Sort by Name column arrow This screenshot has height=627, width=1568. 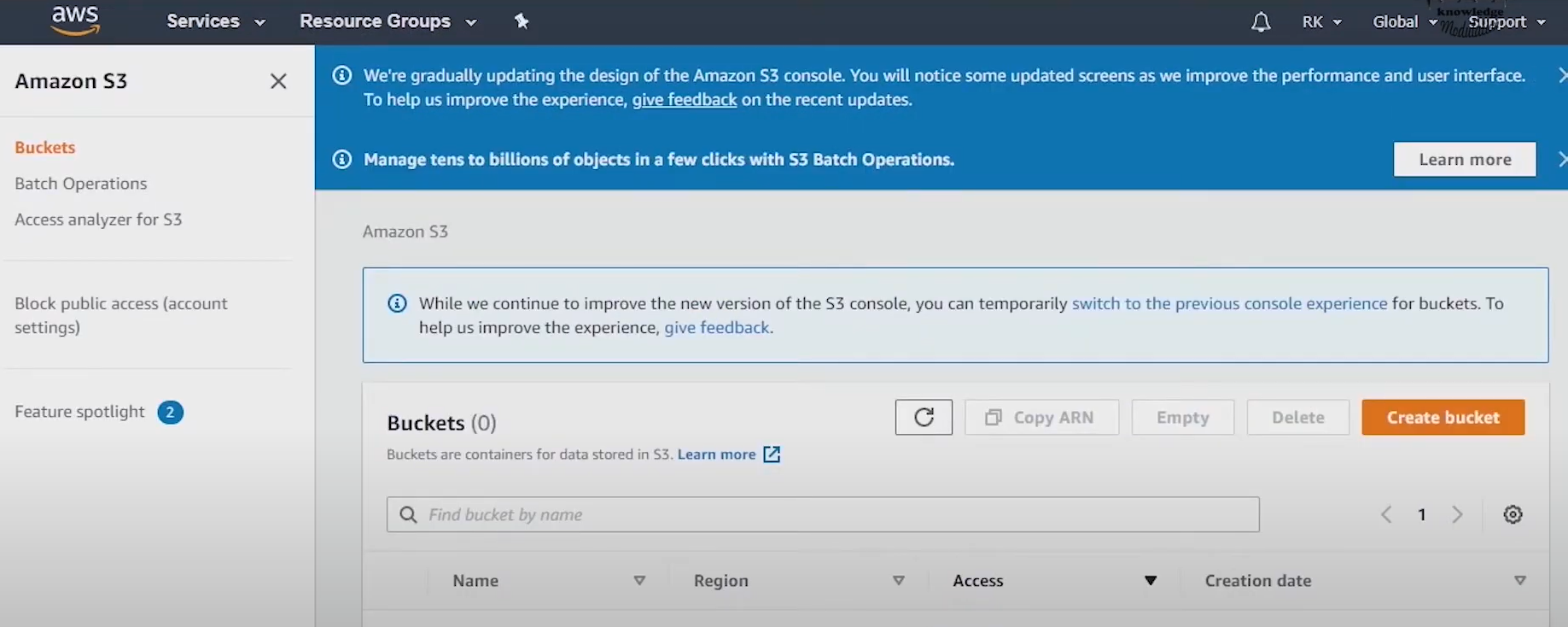(639, 581)
